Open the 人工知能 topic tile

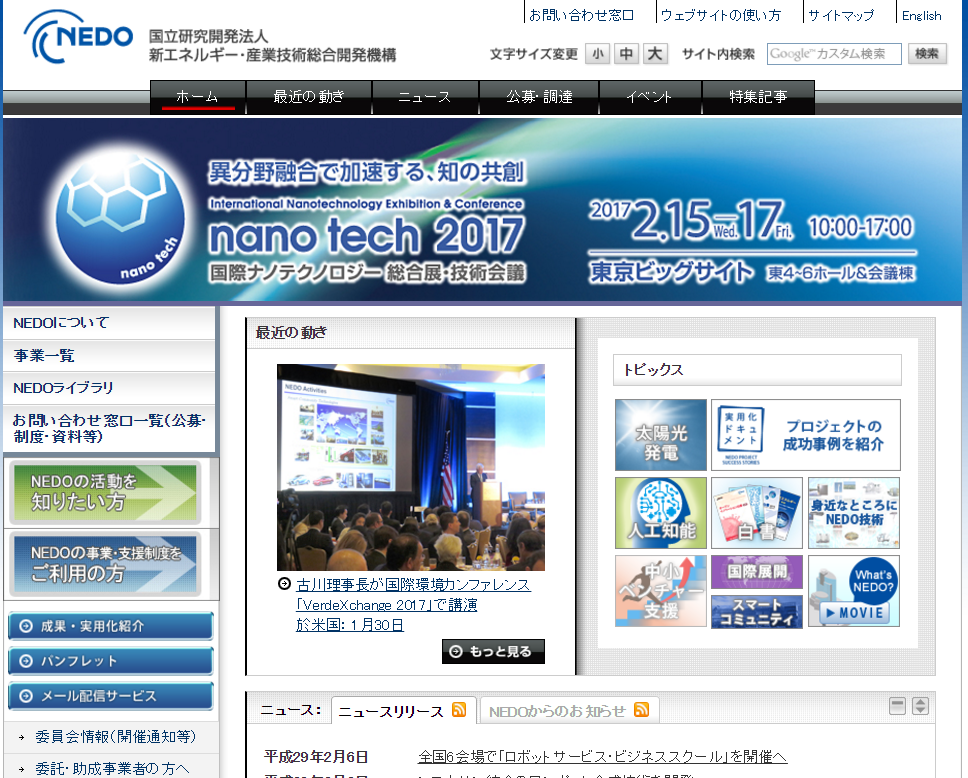click(x=661, y=513)
